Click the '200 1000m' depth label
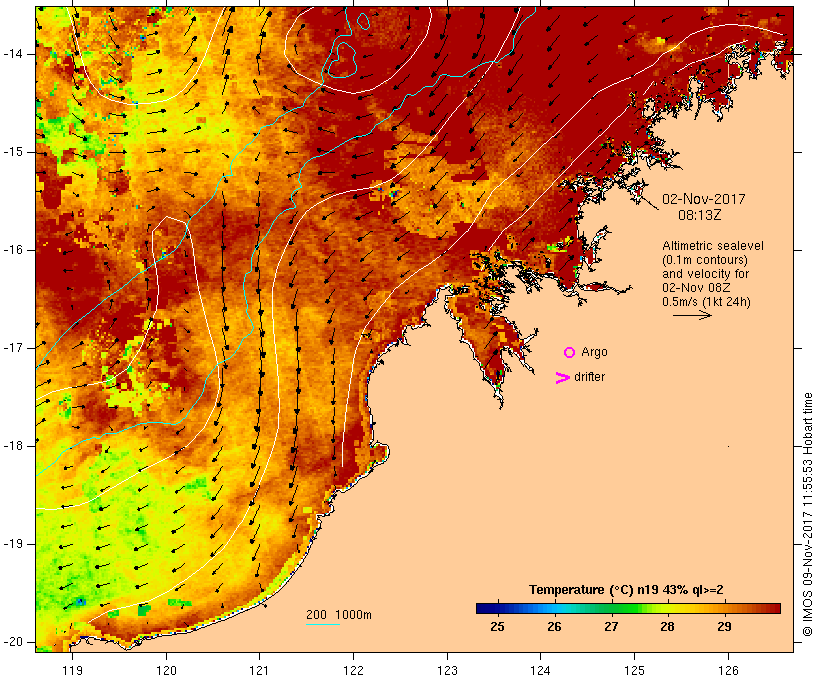820x680 pixels. pos(339,615)
